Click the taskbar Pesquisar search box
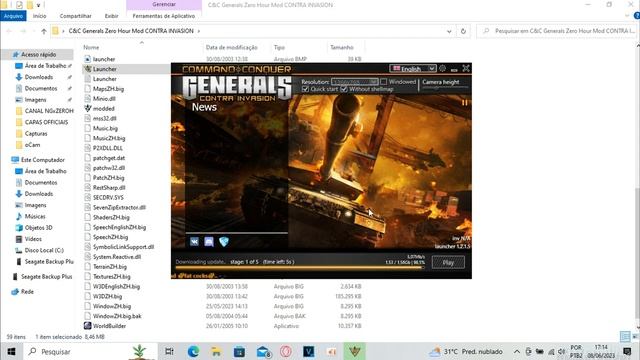The width and height of the screenshot is (640, 360). pyautogui.click(x=91, y=351)
